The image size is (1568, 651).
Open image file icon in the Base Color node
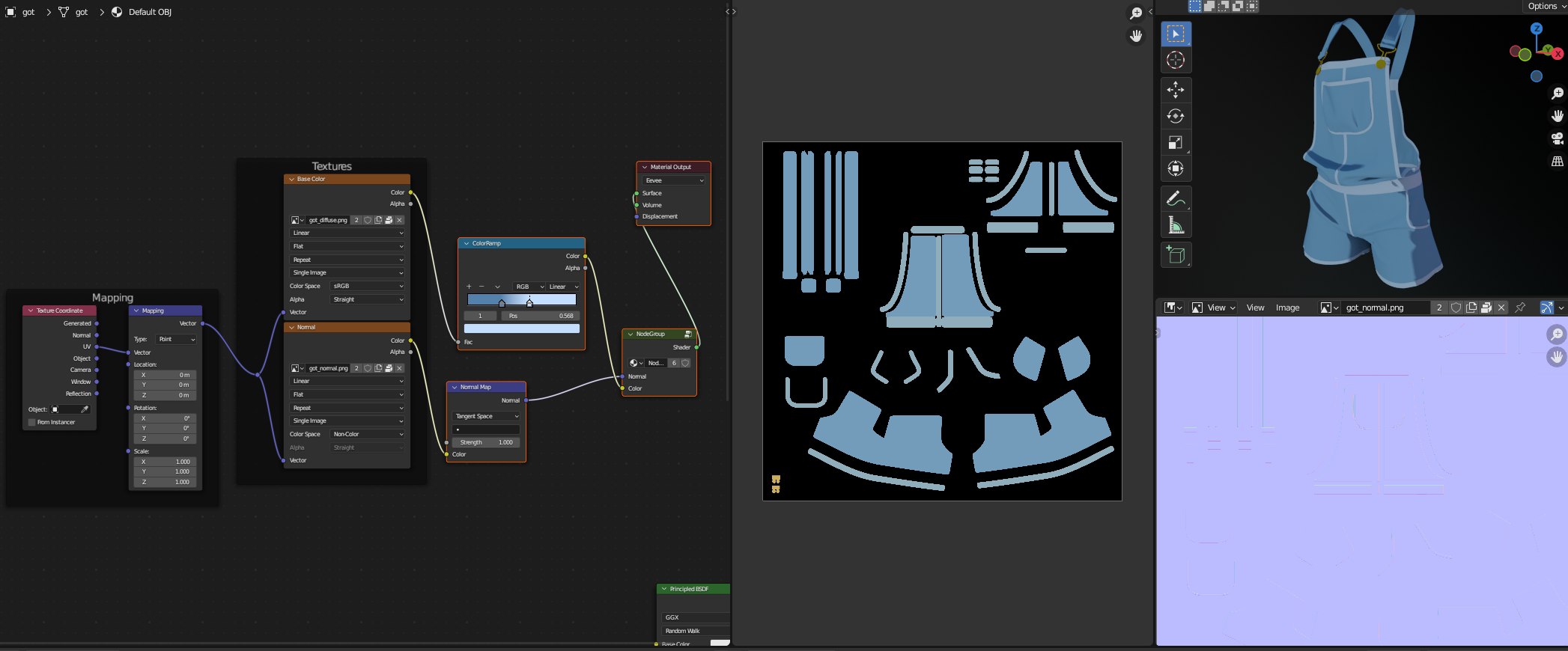click(x=389, y=220)
